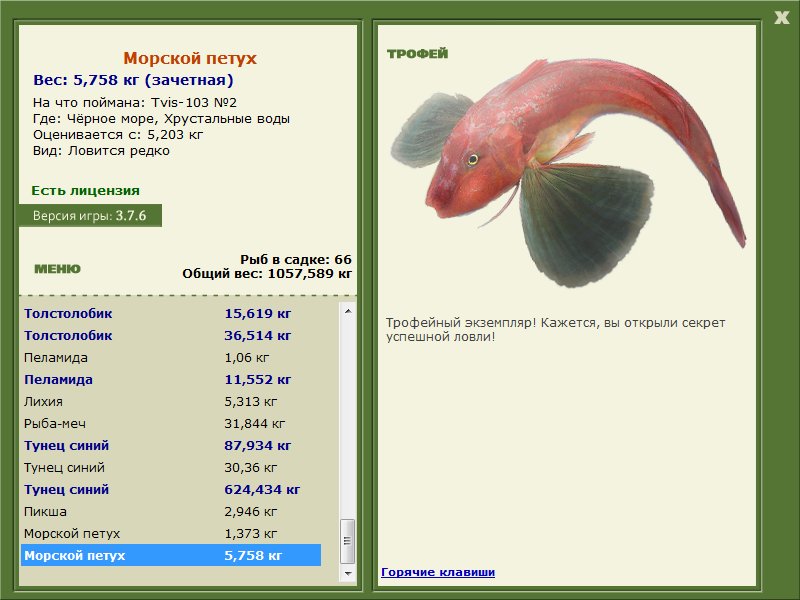
Task: Open the МЕНЮ menu
Action: tap(57, 269)
